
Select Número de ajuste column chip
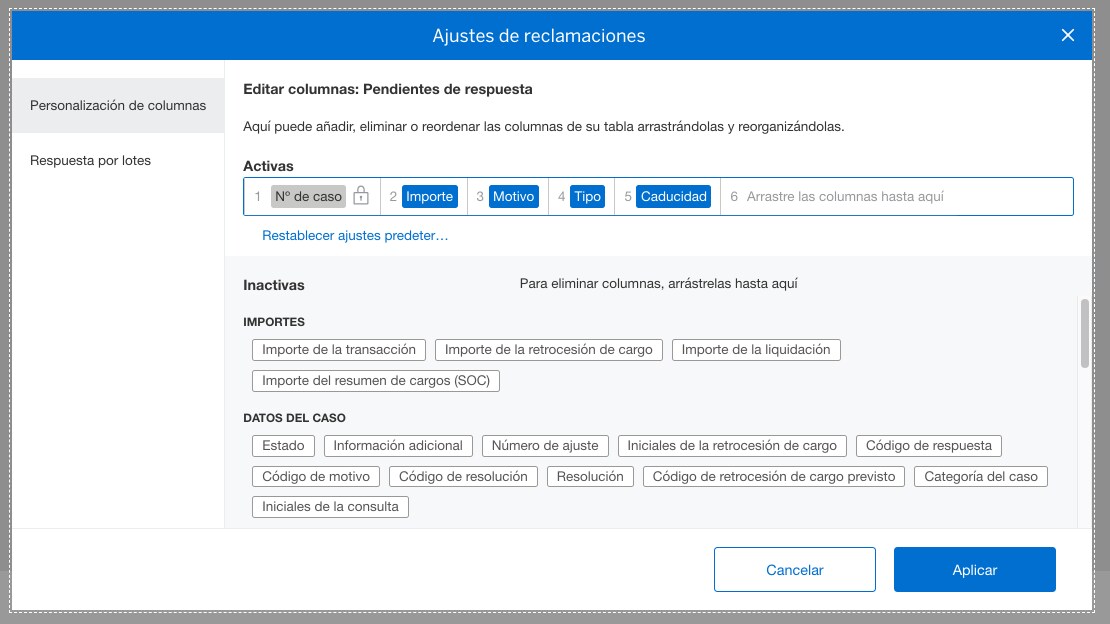coord(545,445)
